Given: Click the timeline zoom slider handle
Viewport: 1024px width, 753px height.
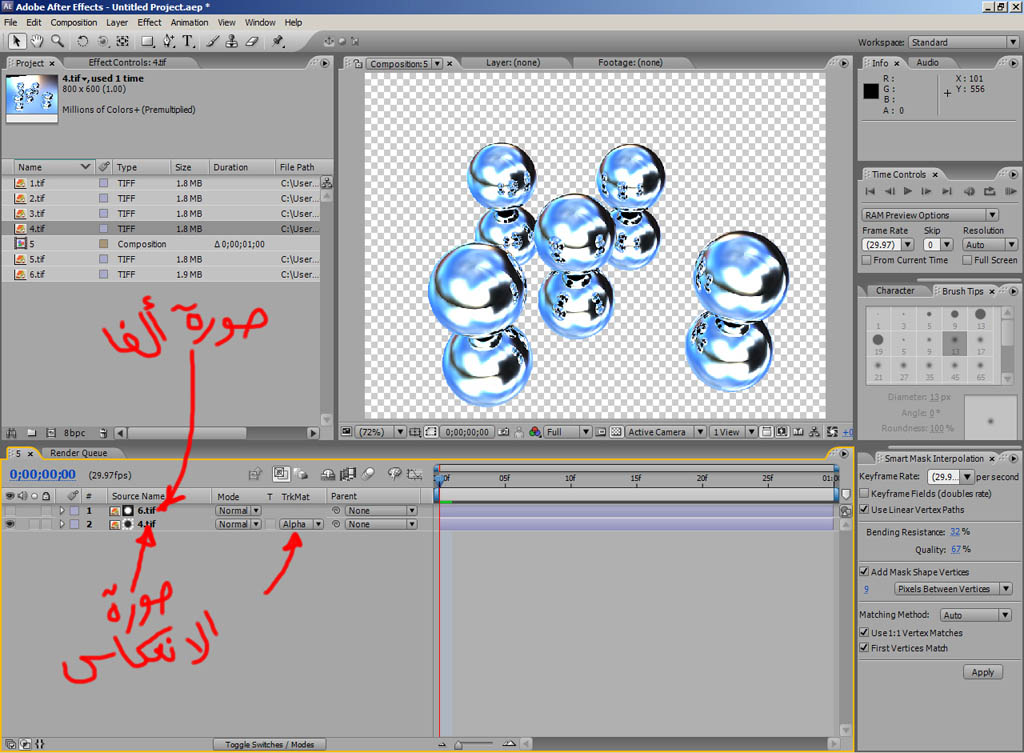Looking at the screenshot, I should [x=458, y=745].
